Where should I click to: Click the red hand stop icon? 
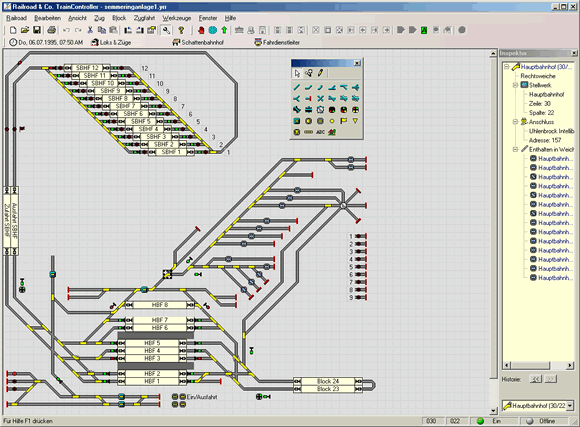click(201, 30)
